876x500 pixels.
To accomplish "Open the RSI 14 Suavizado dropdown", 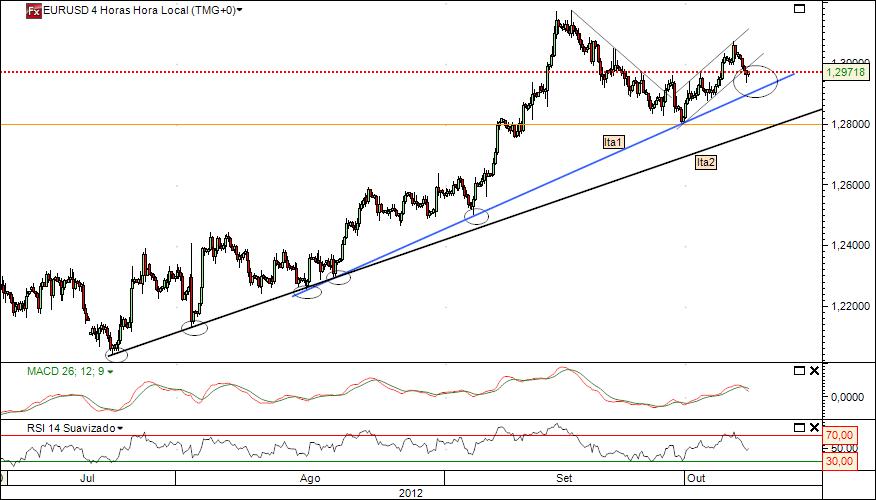I will click(120, 428).
